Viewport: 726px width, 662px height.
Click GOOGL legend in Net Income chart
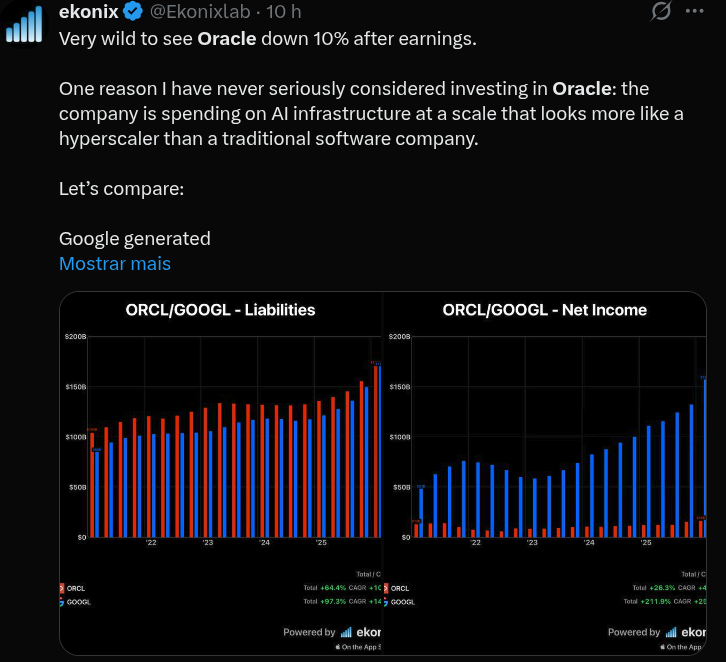(400, 602)
